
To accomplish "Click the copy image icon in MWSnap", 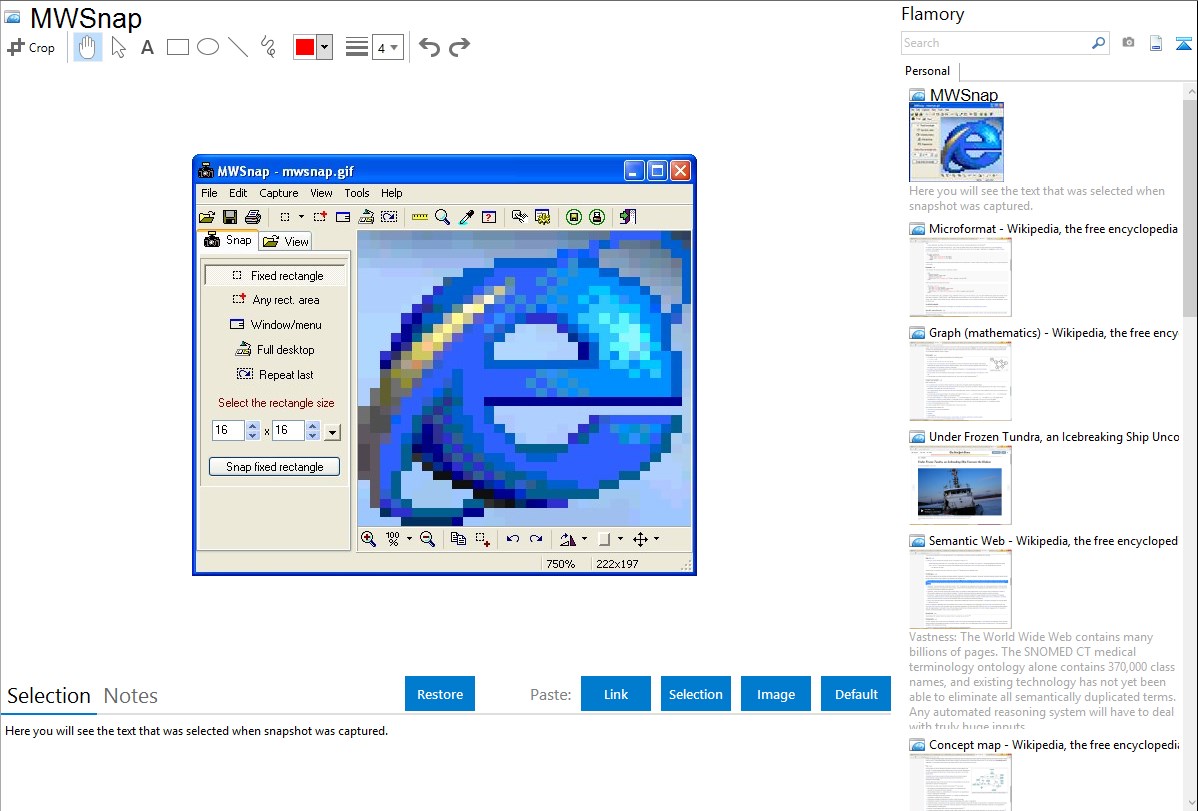I will (458, 539).
